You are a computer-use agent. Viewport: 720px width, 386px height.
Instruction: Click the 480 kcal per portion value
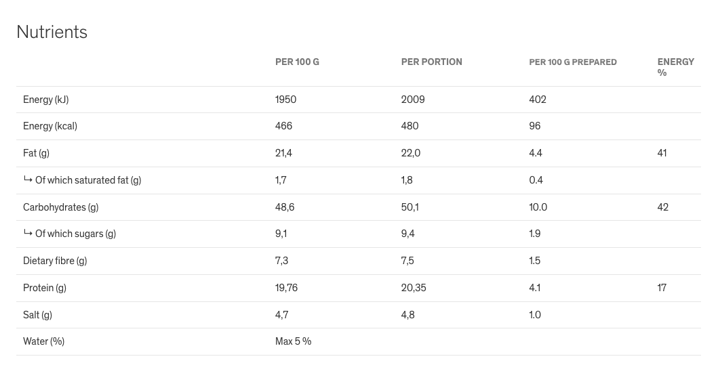pyautogui.click(x=410, y=126)
